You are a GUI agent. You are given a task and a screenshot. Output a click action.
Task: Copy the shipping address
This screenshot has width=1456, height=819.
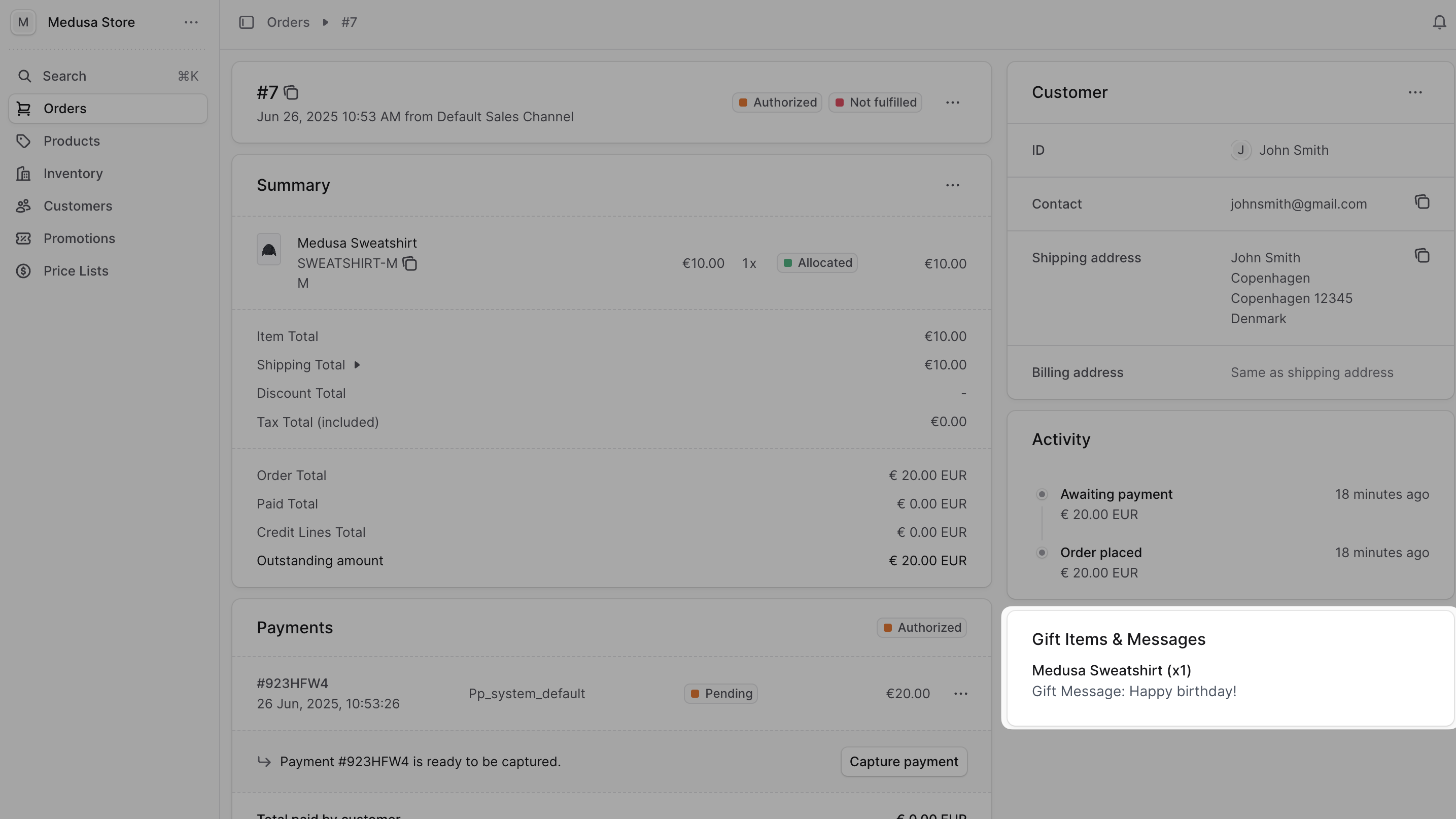tap(1422, 255)
